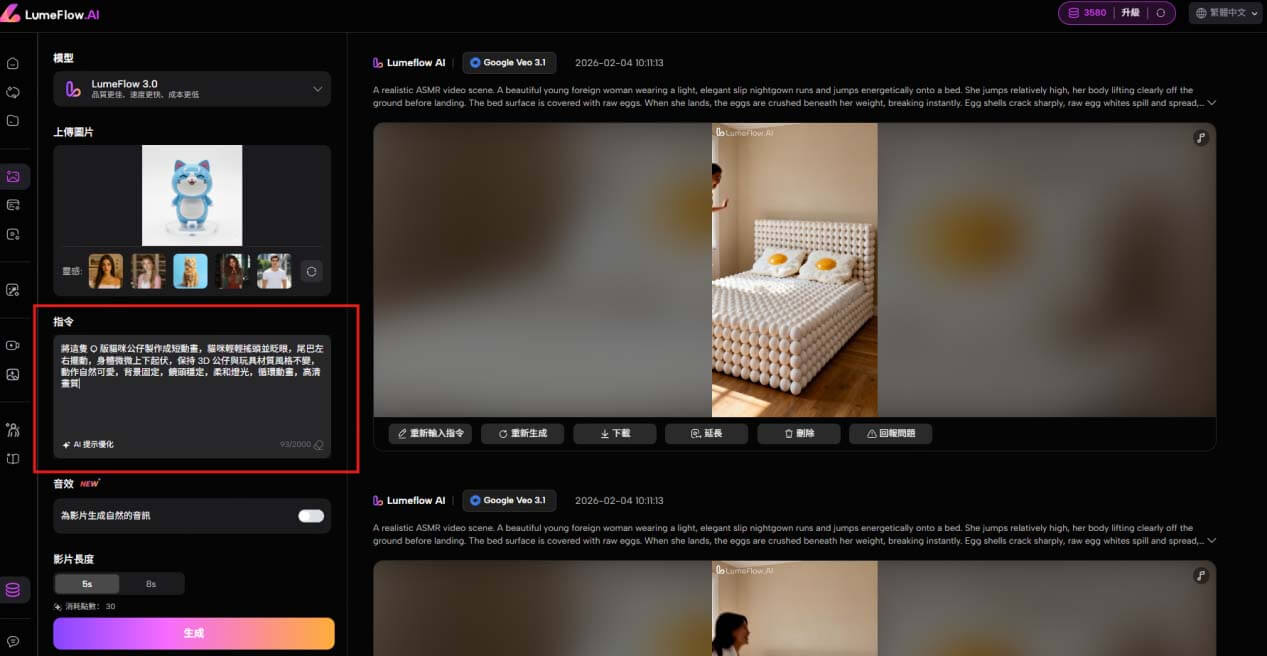Open the LumeFlow 3.0 model dropdown
The image size is (1267, 656).
192,89
